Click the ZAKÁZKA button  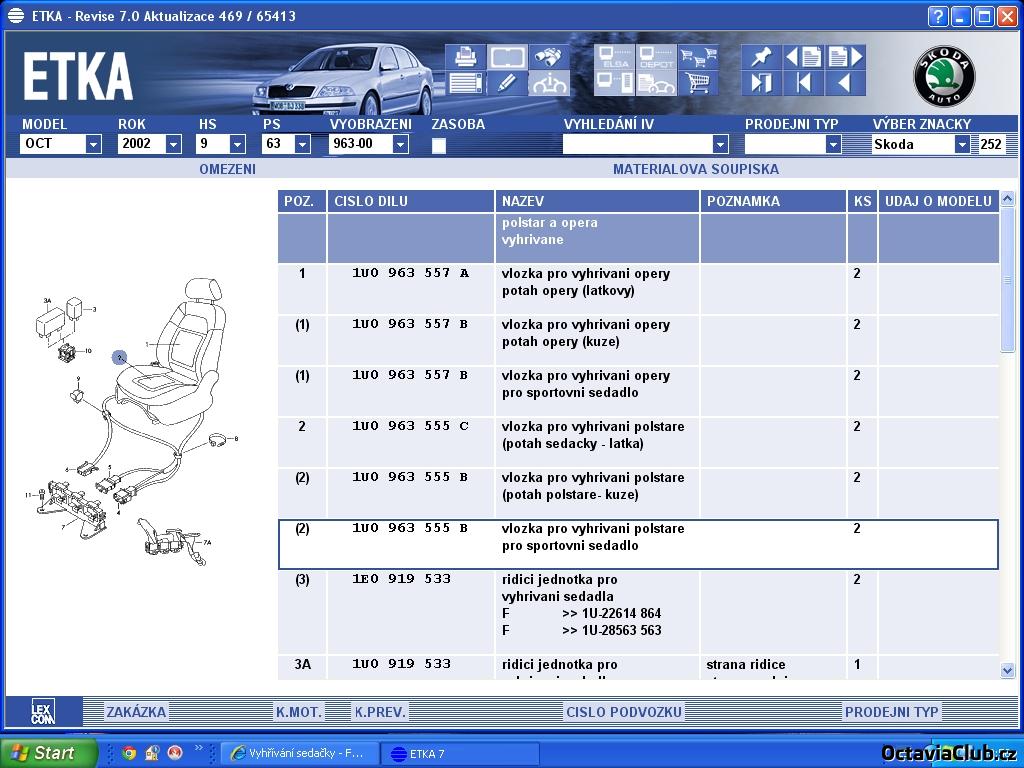[136, 712]
